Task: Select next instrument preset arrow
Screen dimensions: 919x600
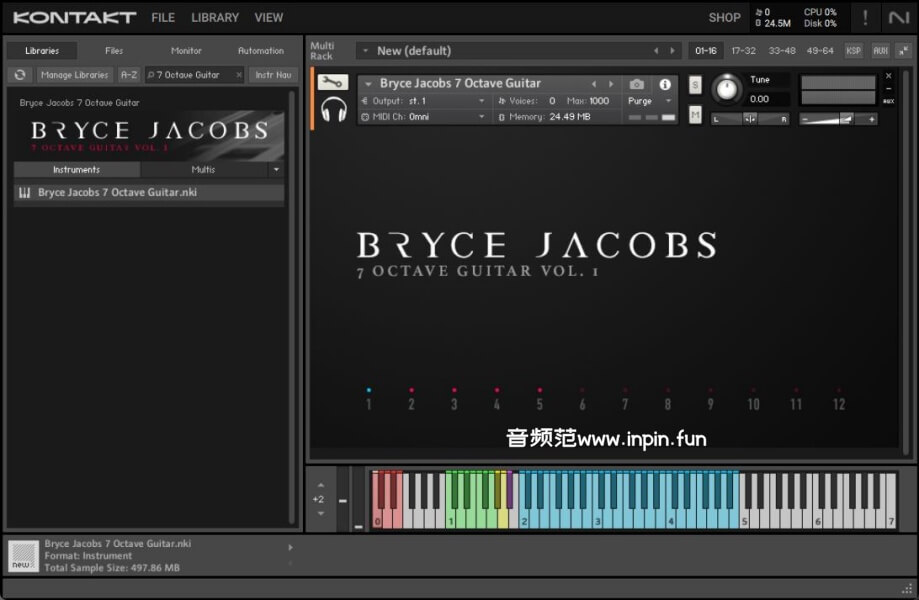Action: pyautogui.click(x=611, y=85)
